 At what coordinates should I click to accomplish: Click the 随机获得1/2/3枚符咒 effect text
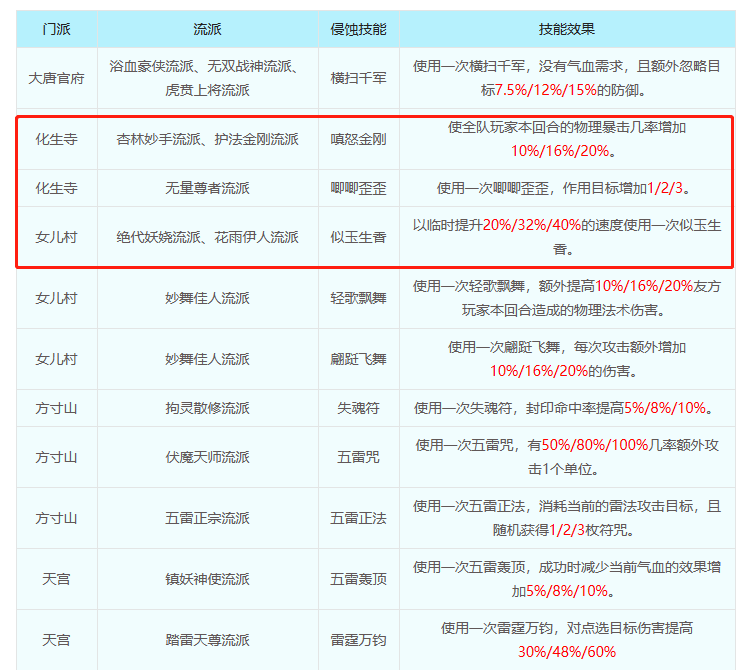point(567,518)
